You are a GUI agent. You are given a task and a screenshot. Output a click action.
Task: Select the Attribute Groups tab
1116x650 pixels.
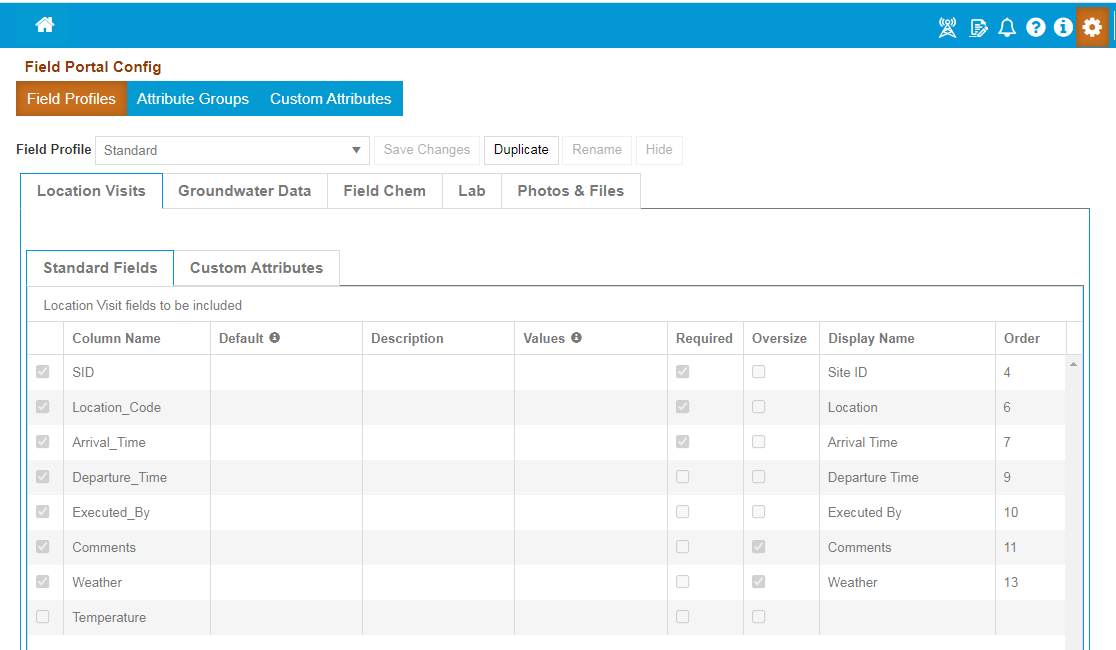(192, 98)
